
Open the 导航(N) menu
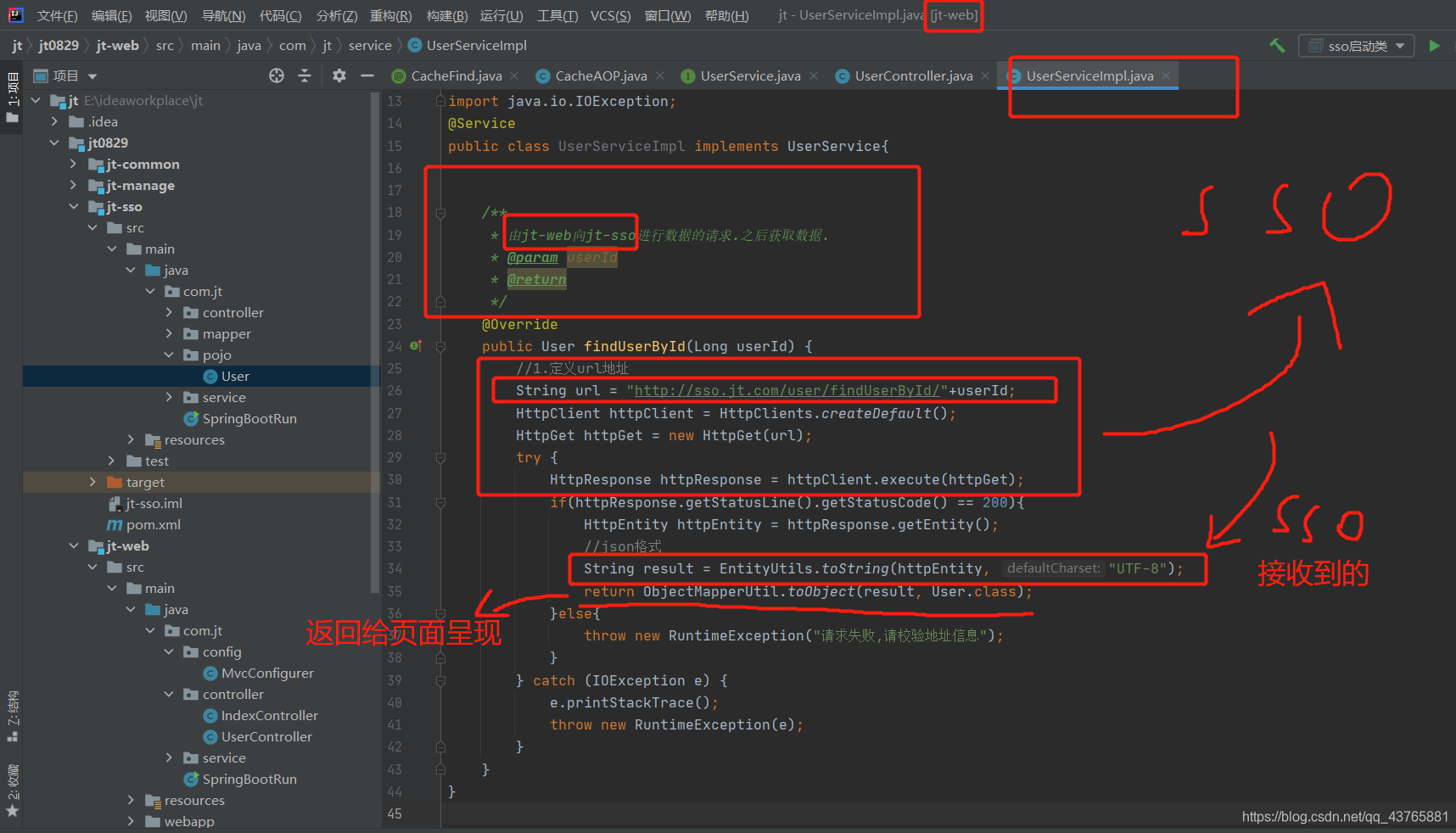point(223,15)
